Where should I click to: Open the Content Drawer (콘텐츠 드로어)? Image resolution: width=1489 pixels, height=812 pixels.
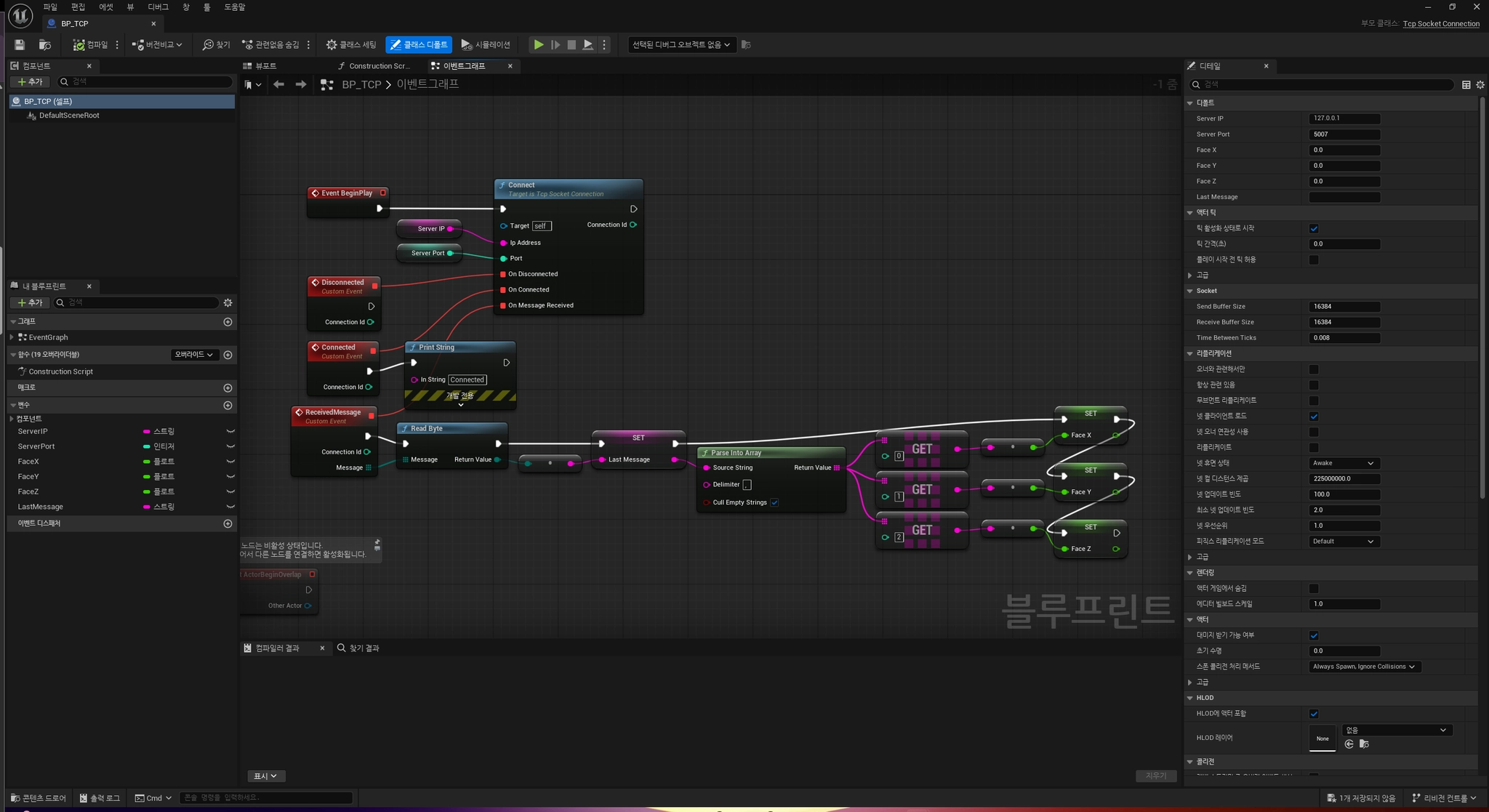pyautogui.click(x=38, y=798)
